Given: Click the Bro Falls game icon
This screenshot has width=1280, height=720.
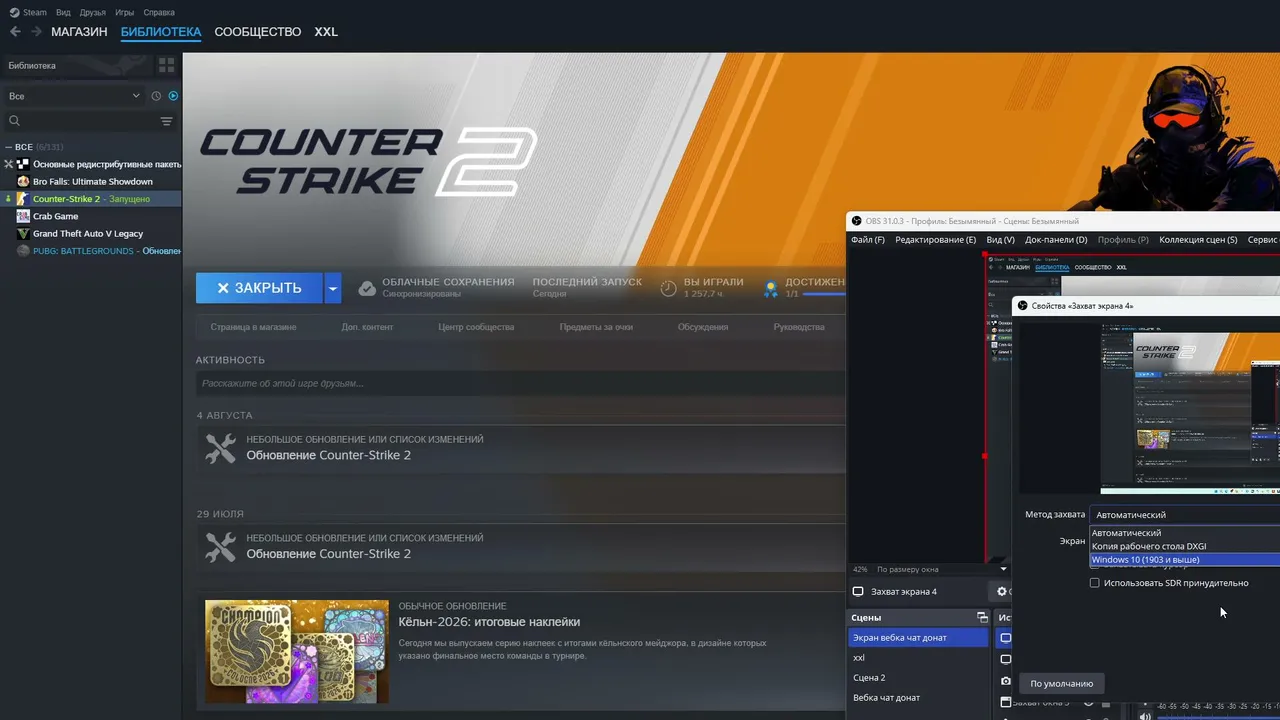Looking at the screenshot, I should [x=23, y=182].
